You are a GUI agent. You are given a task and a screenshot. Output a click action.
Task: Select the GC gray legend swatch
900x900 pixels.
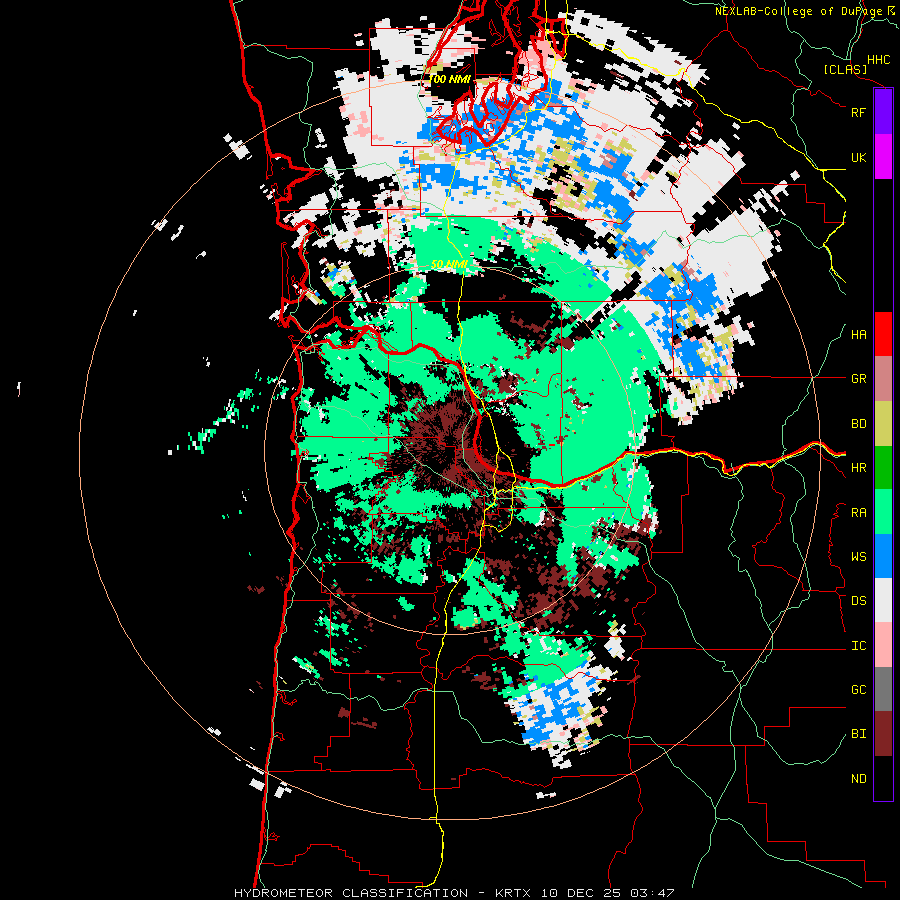point(883,689)
